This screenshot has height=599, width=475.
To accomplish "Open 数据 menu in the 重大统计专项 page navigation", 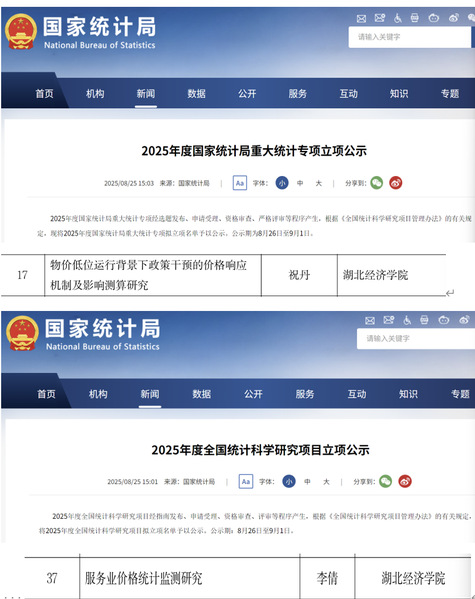I will pos(196,94).
